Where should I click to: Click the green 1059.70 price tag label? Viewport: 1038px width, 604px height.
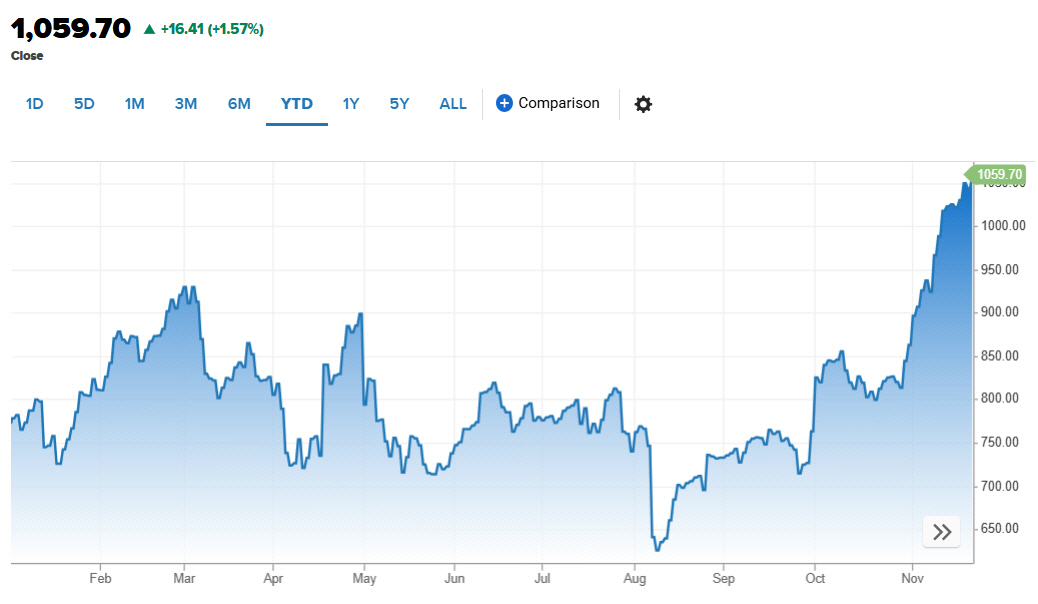click(x=995, y=174)
